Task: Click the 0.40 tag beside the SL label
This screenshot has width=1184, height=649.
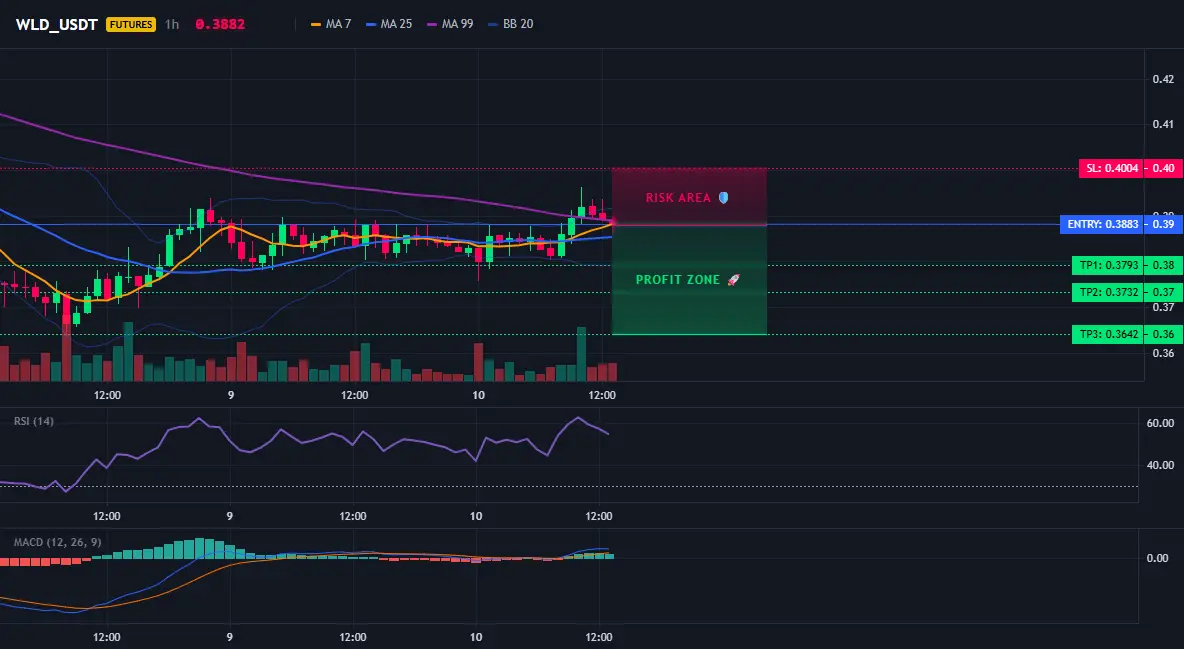Action: (x=1164, y=168)
